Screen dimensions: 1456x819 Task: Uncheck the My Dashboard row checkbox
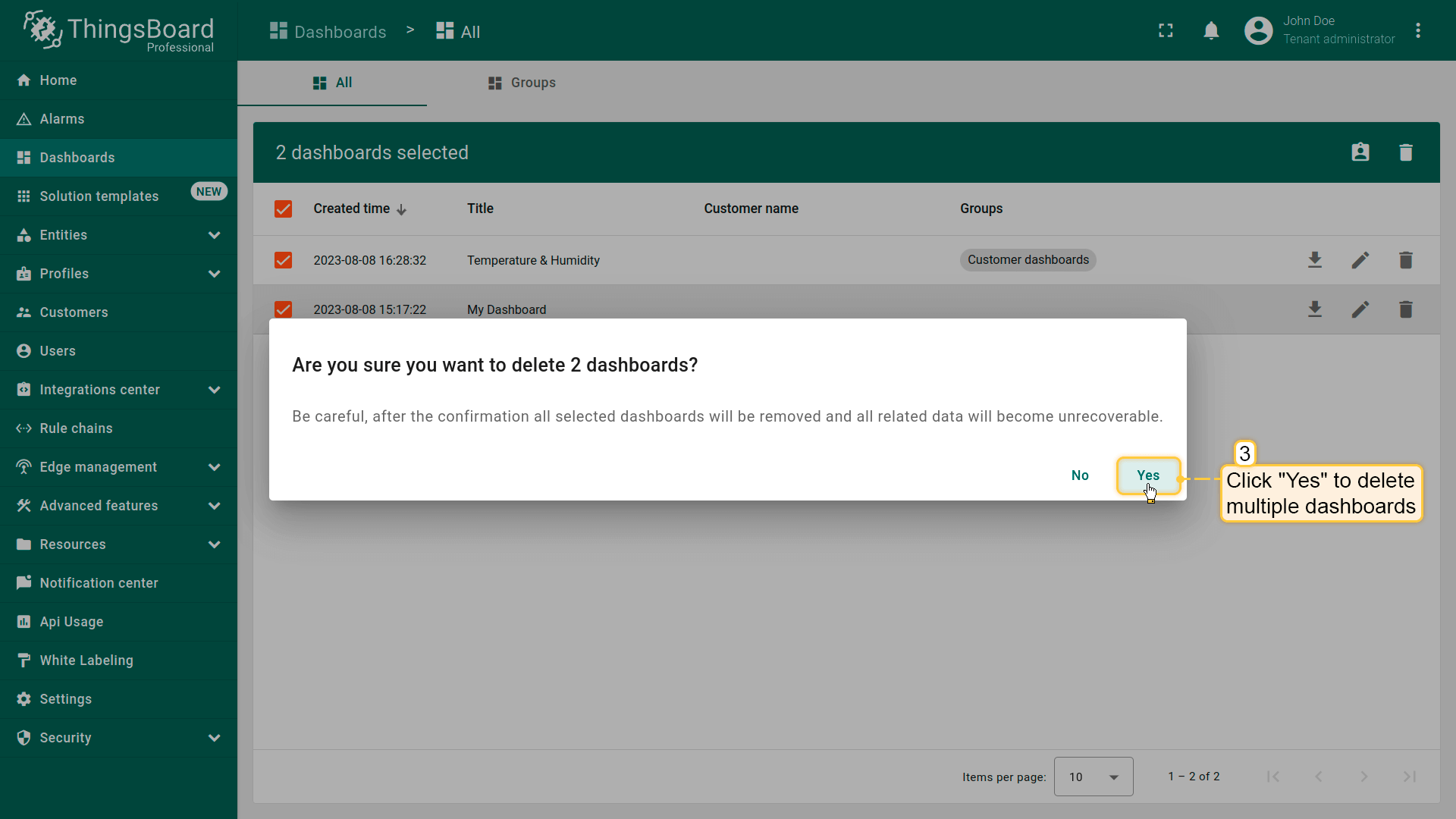(x=283, y=309)
